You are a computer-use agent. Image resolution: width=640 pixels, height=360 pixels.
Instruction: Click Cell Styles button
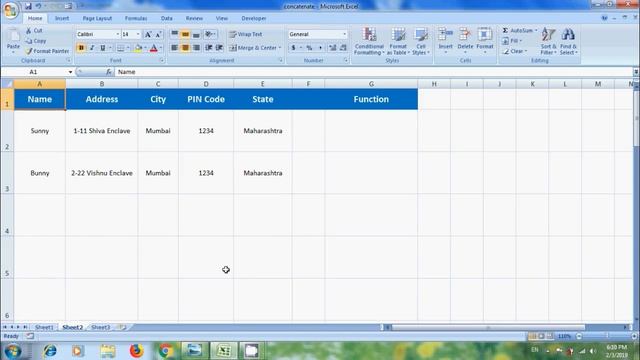click(421, 41)
